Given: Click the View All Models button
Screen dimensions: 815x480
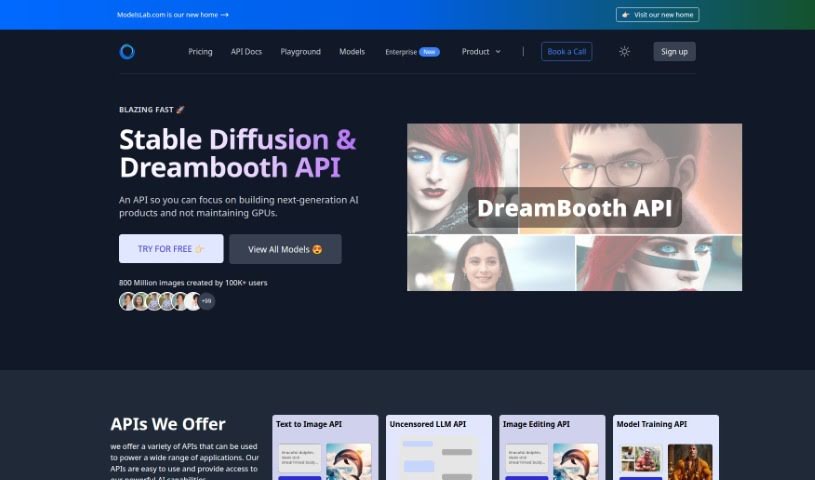Looking at the screenshot, I should [x=285, y=249].
